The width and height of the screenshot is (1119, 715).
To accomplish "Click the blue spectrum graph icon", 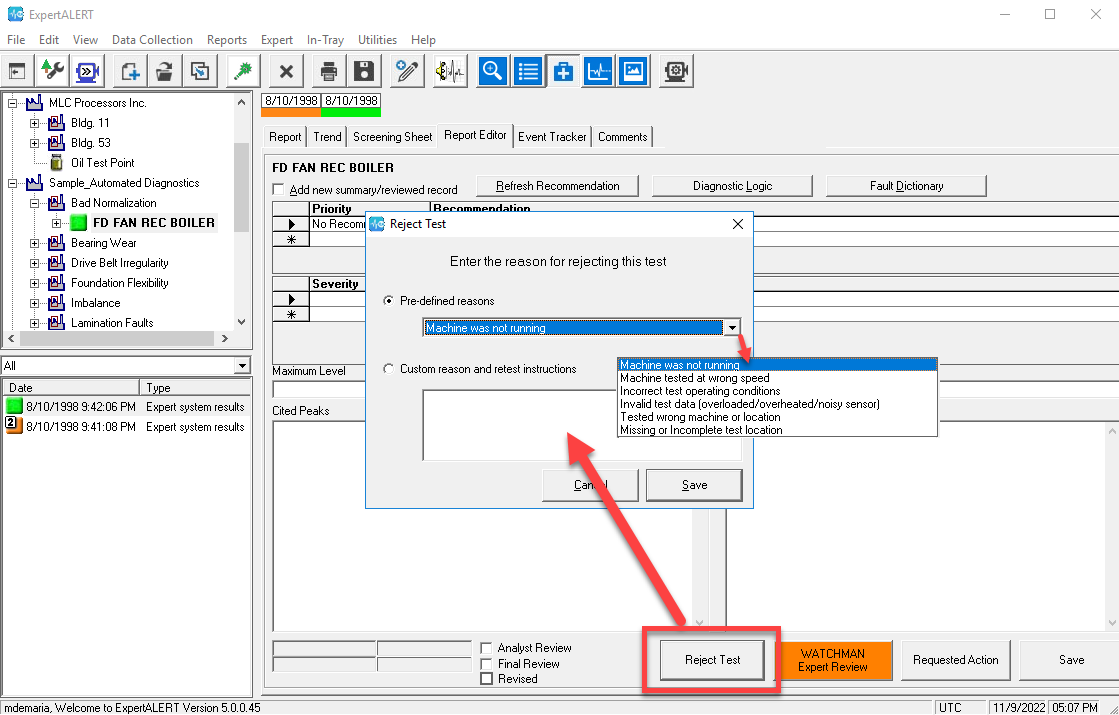I will pyautogui.click(x=598, y=71).
